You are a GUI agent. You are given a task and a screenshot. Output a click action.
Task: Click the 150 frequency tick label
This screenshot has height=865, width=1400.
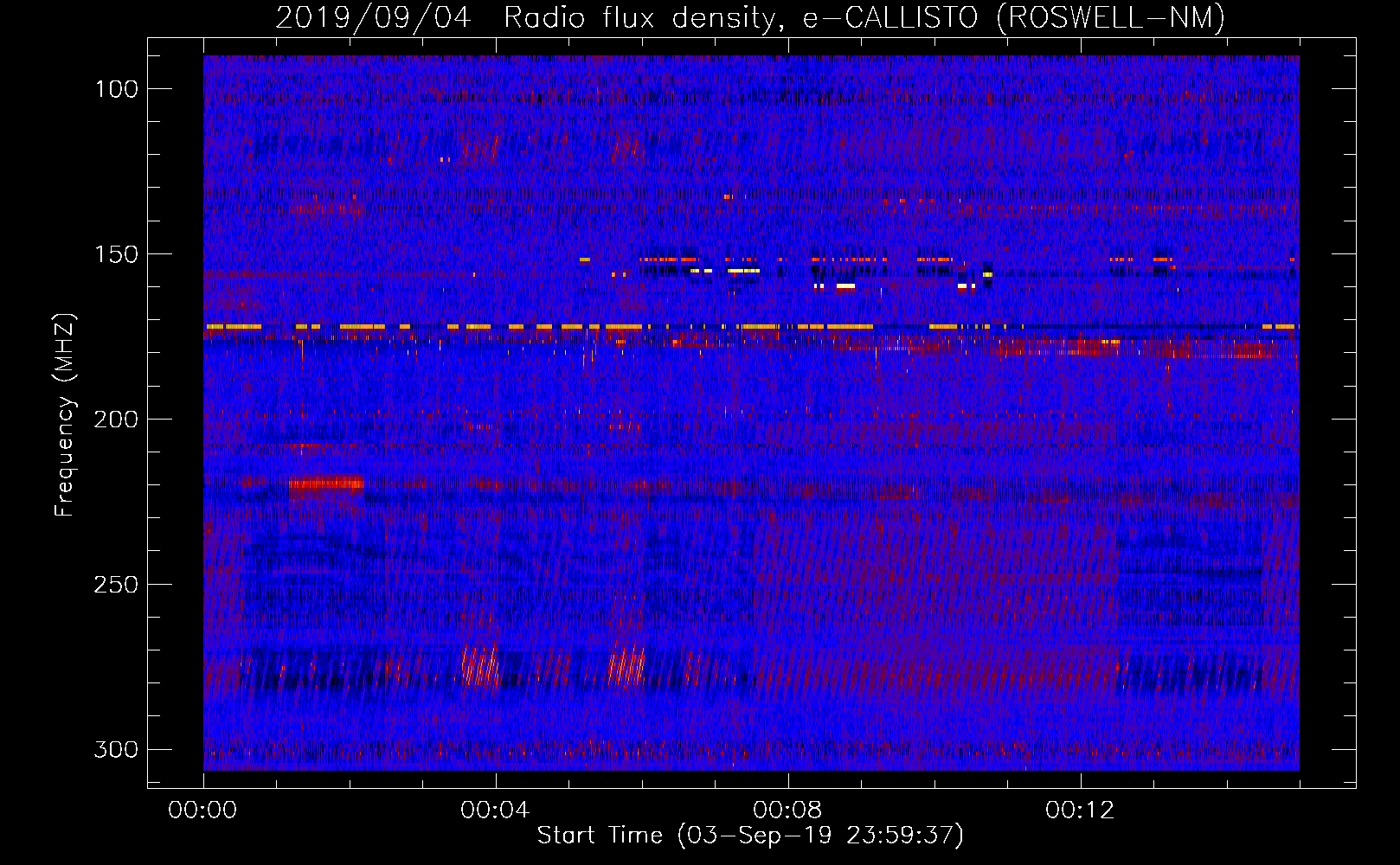pos(117,254)
